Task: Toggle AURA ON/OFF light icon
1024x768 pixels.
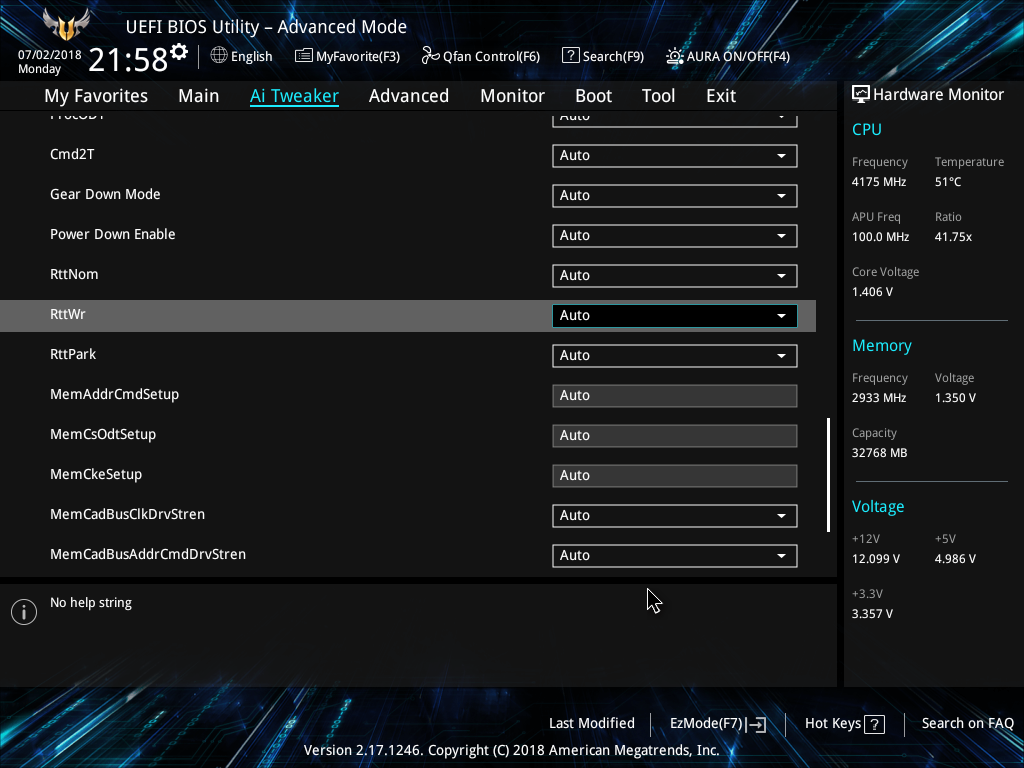Action: click(x=675, y=56)
